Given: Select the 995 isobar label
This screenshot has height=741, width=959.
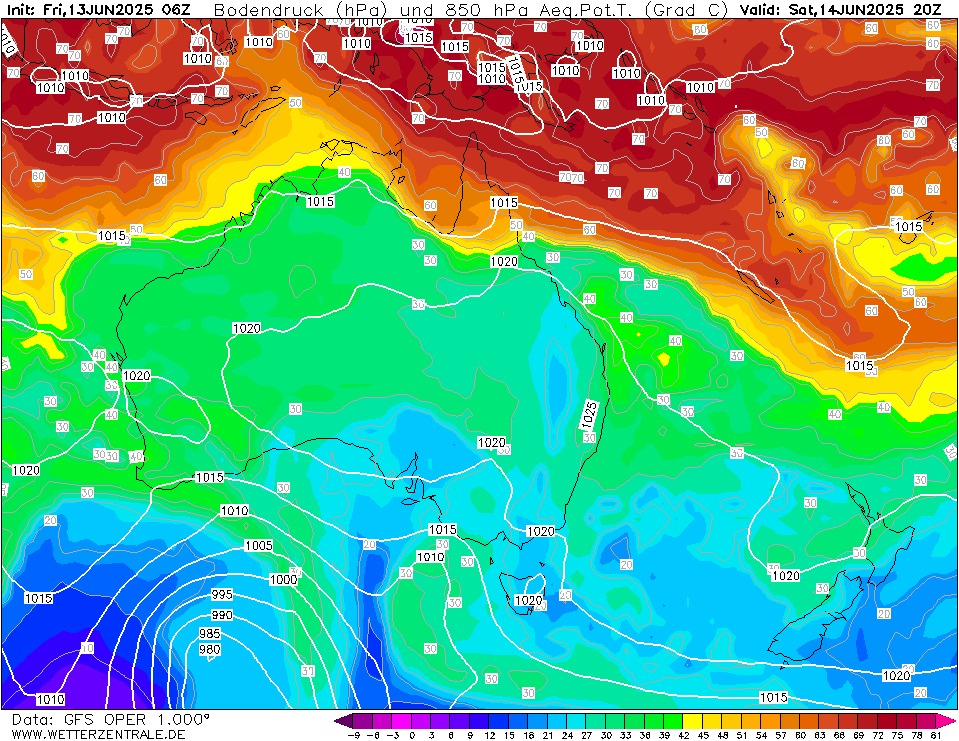Looking at the screenshot, I should tap(222, 594).
